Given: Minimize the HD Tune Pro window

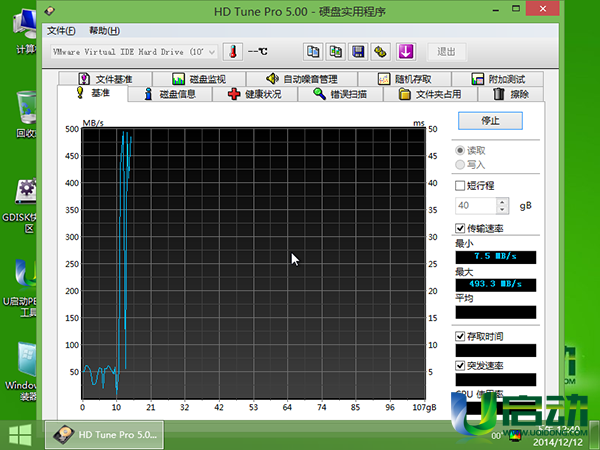Looking at the screenshot, I should tap(496, 10).
